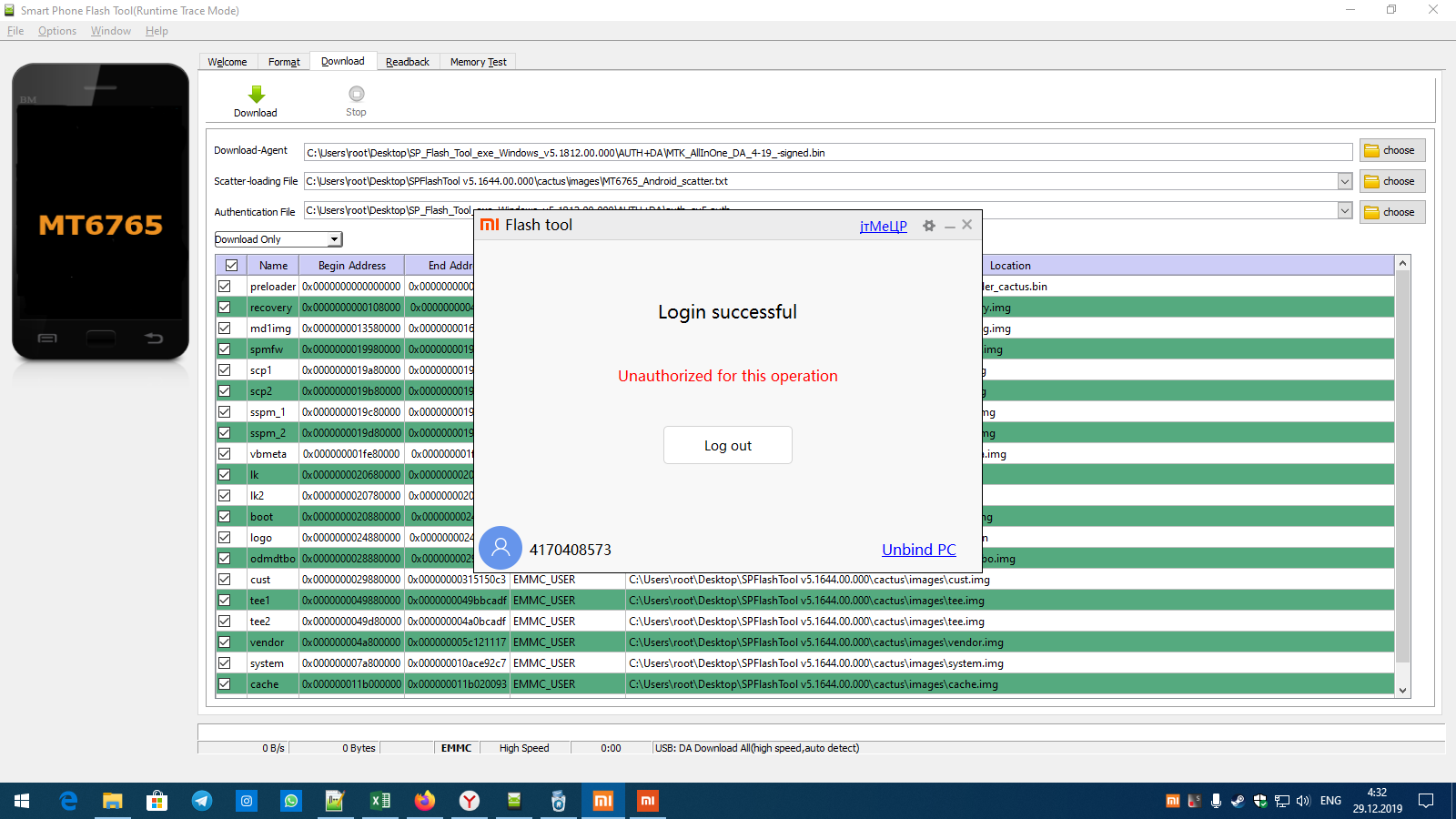Viewport: 1456px width, 819px height.
Task: Open Instagram from the taskbar
Action: pos(246,801)
